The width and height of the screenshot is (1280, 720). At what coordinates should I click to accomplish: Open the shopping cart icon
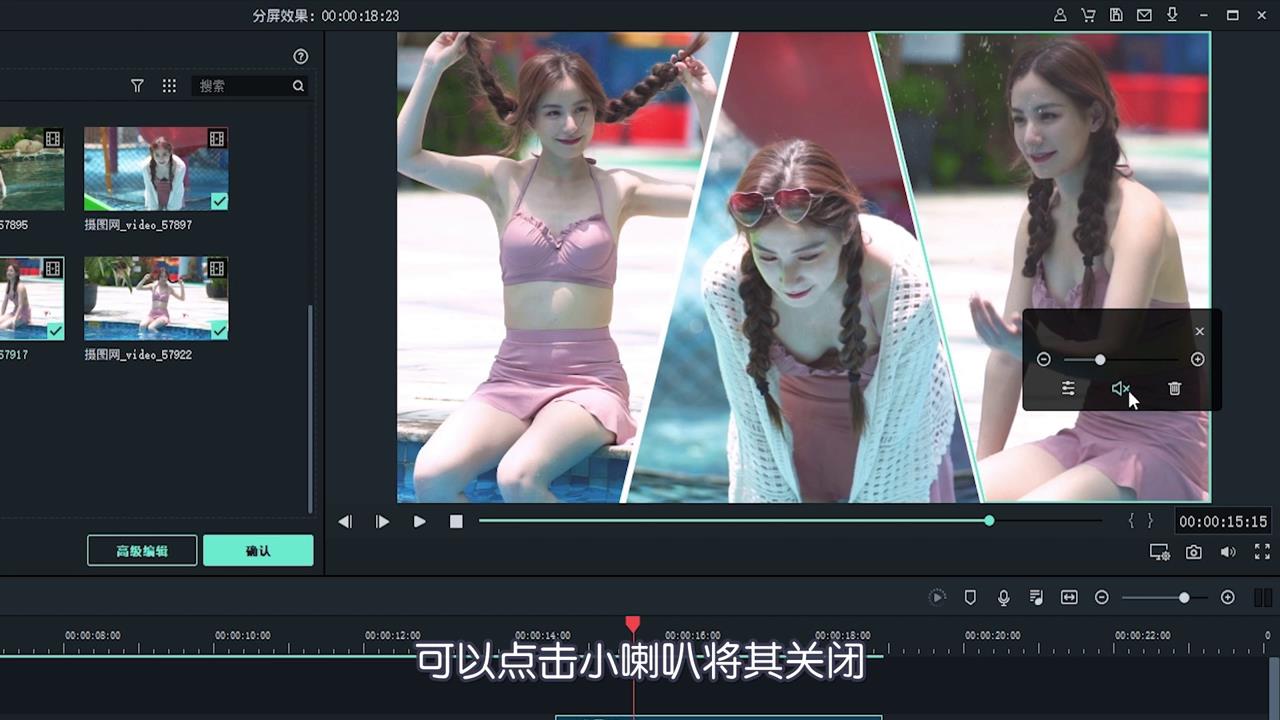coord(1088,15)
